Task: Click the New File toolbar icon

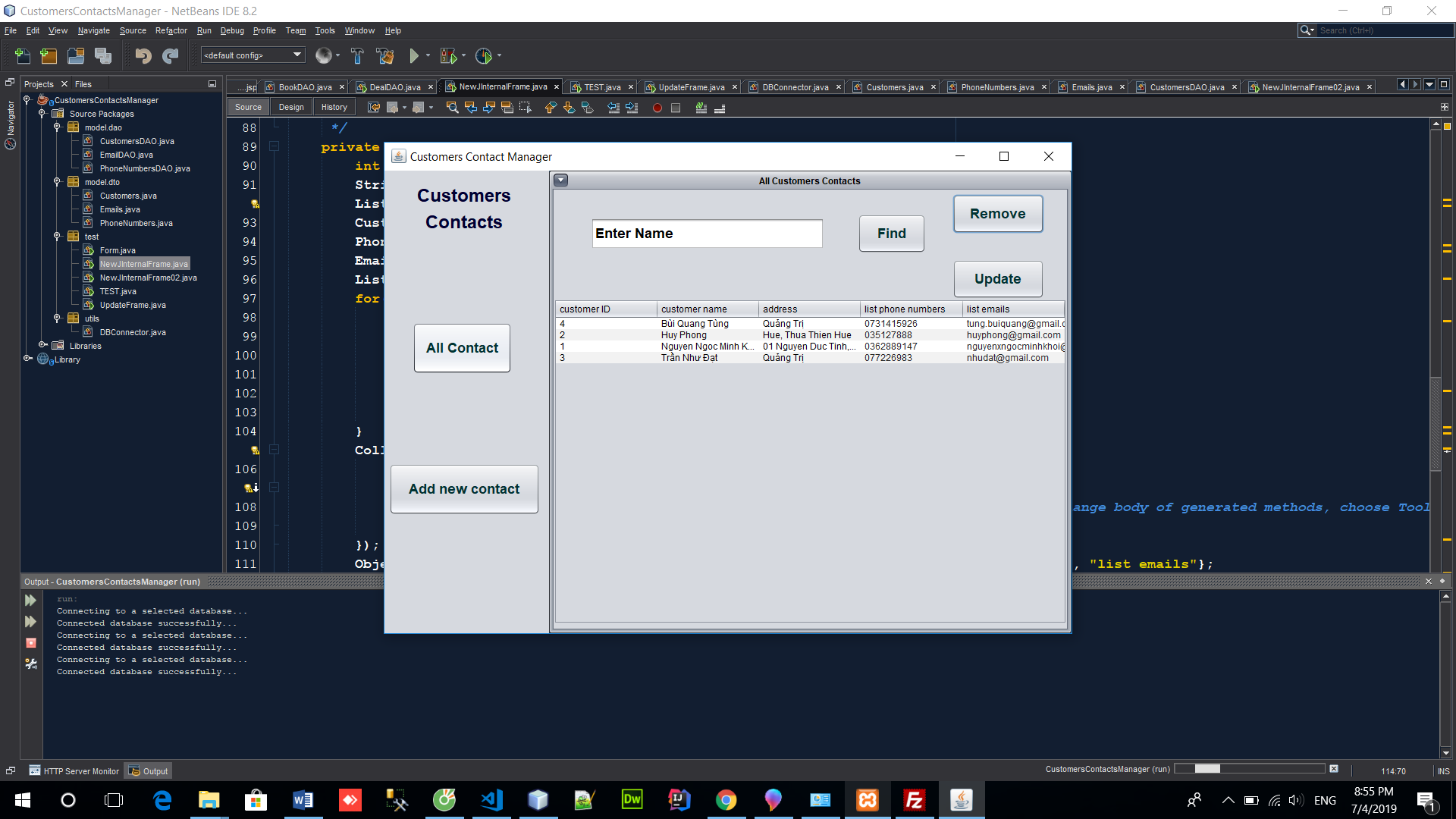Action: (23, 55)
